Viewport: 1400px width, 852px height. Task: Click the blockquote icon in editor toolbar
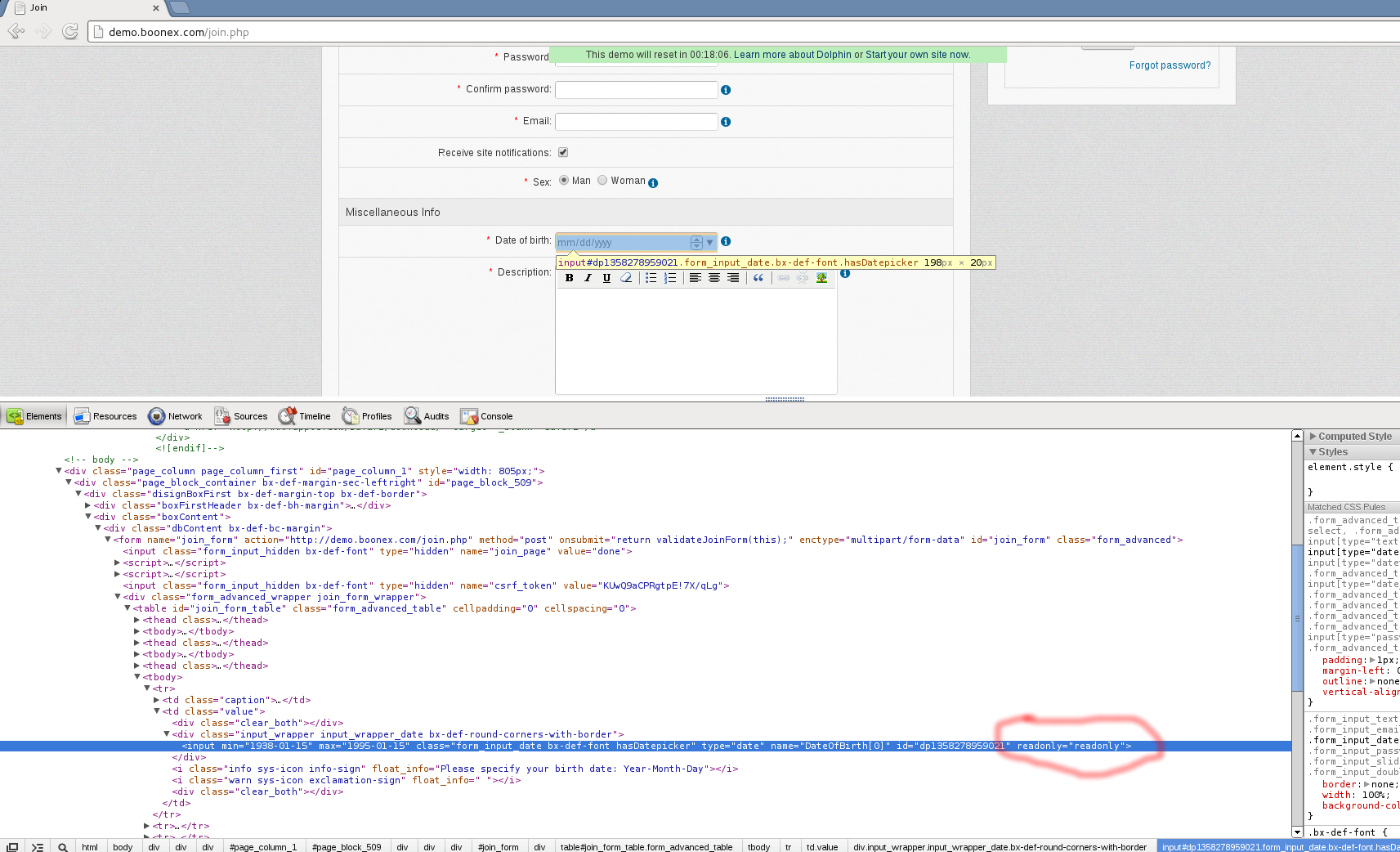758,278
